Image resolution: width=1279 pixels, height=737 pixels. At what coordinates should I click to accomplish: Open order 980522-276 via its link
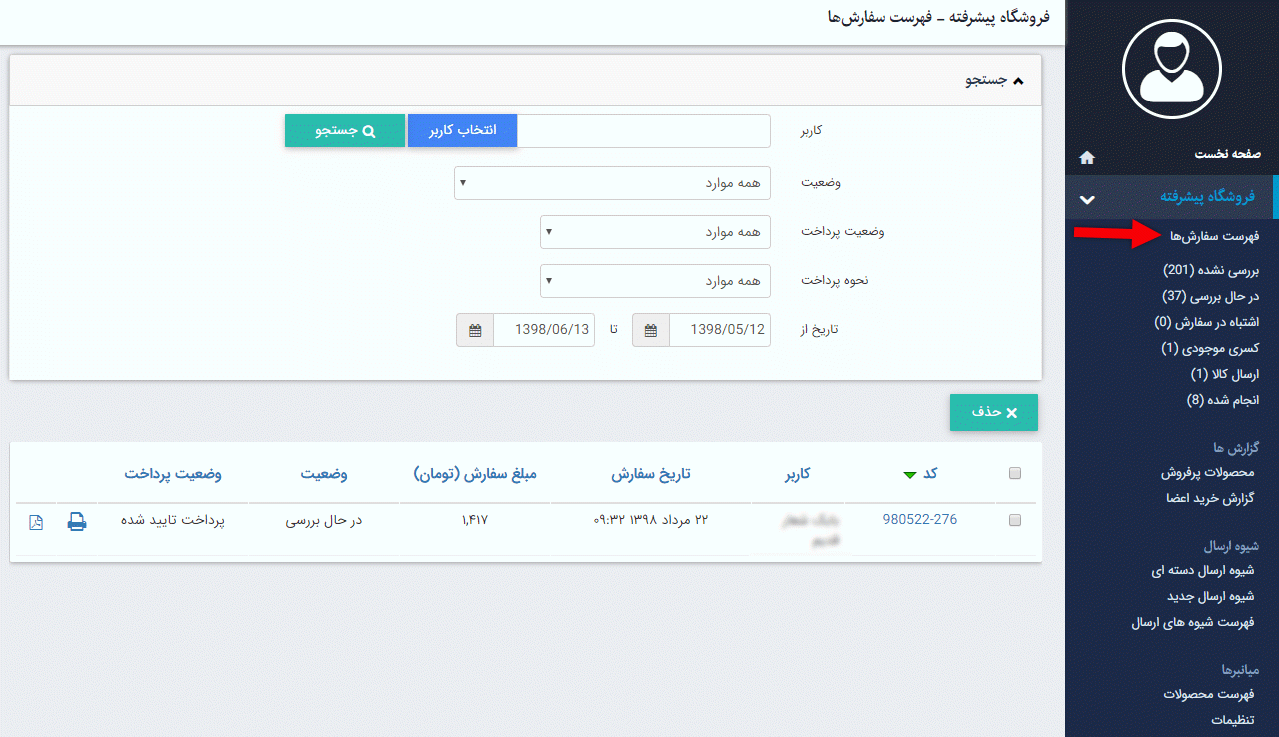coord(918,519)
